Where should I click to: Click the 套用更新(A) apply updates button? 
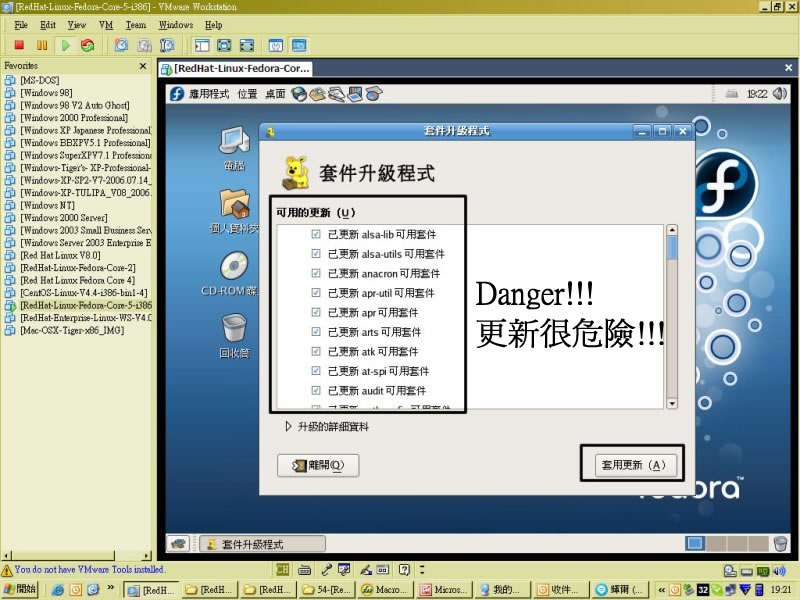634,465
